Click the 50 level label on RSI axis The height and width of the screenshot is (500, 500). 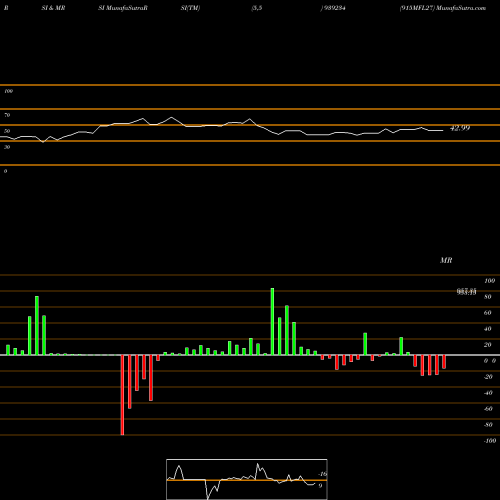pyautogui.click(x=7, y=131)
